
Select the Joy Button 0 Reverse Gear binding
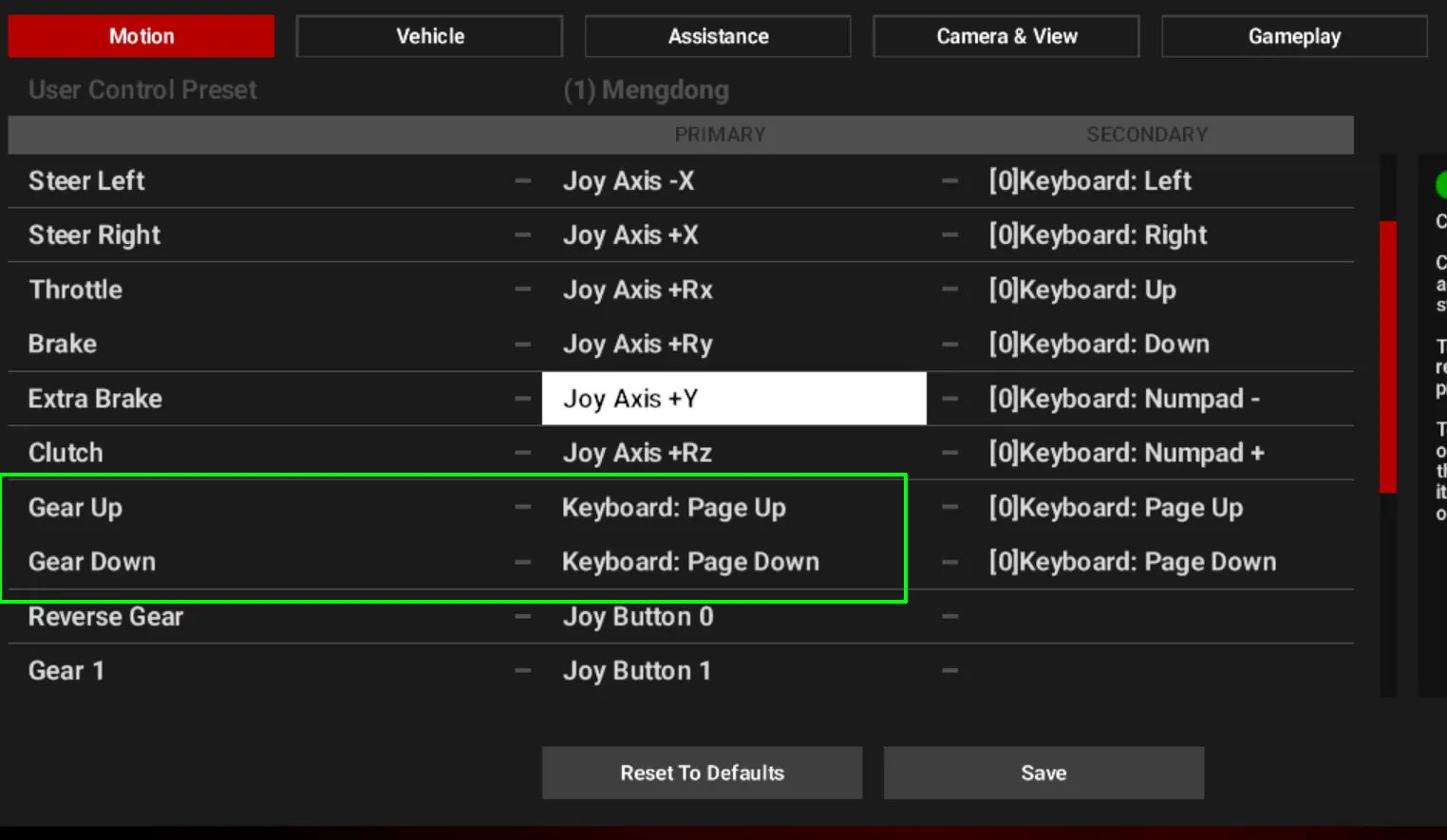(x=638, y=617)
